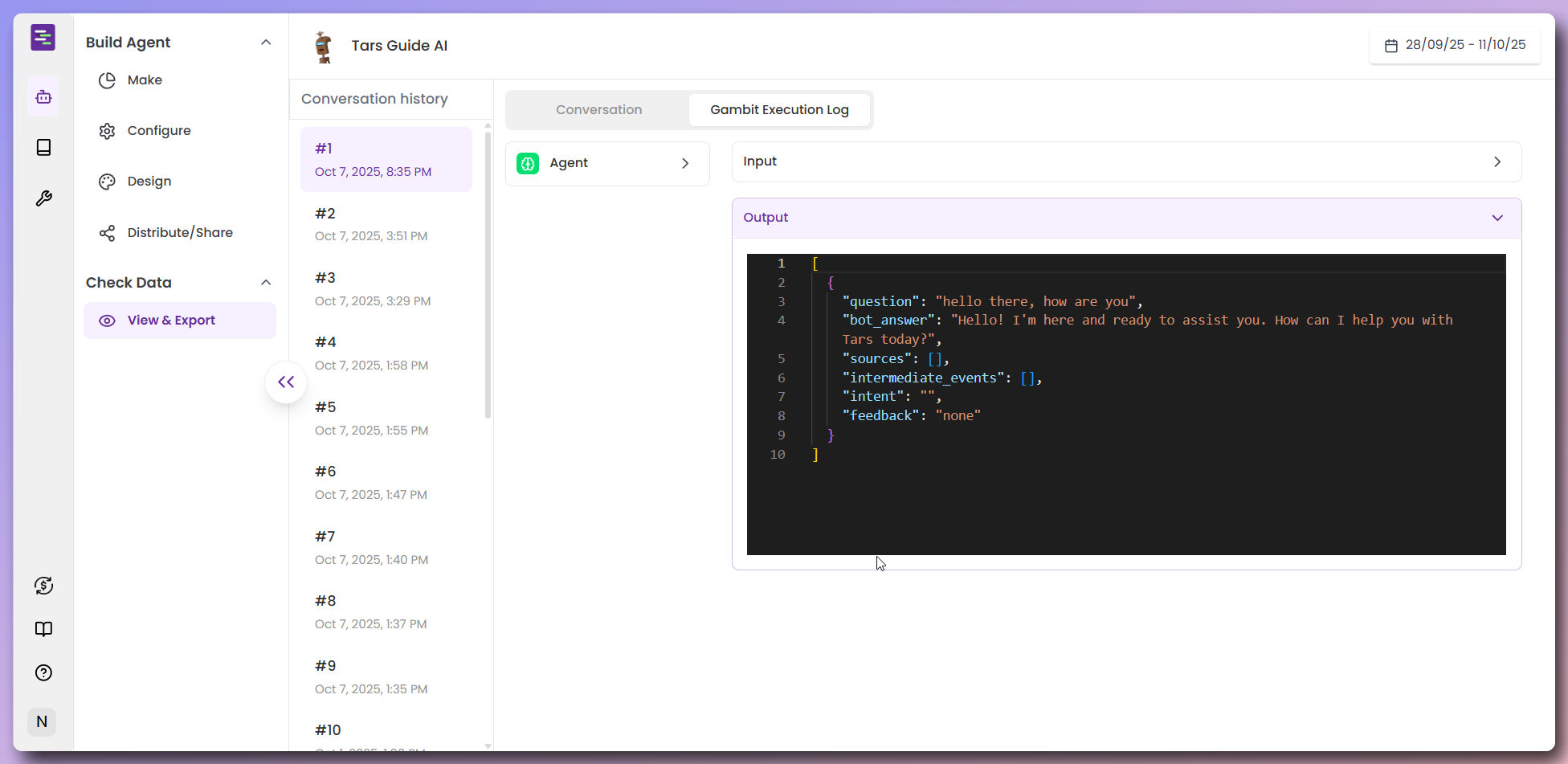Select conversation #2 from 3:51 PM

tap(386, 224)
